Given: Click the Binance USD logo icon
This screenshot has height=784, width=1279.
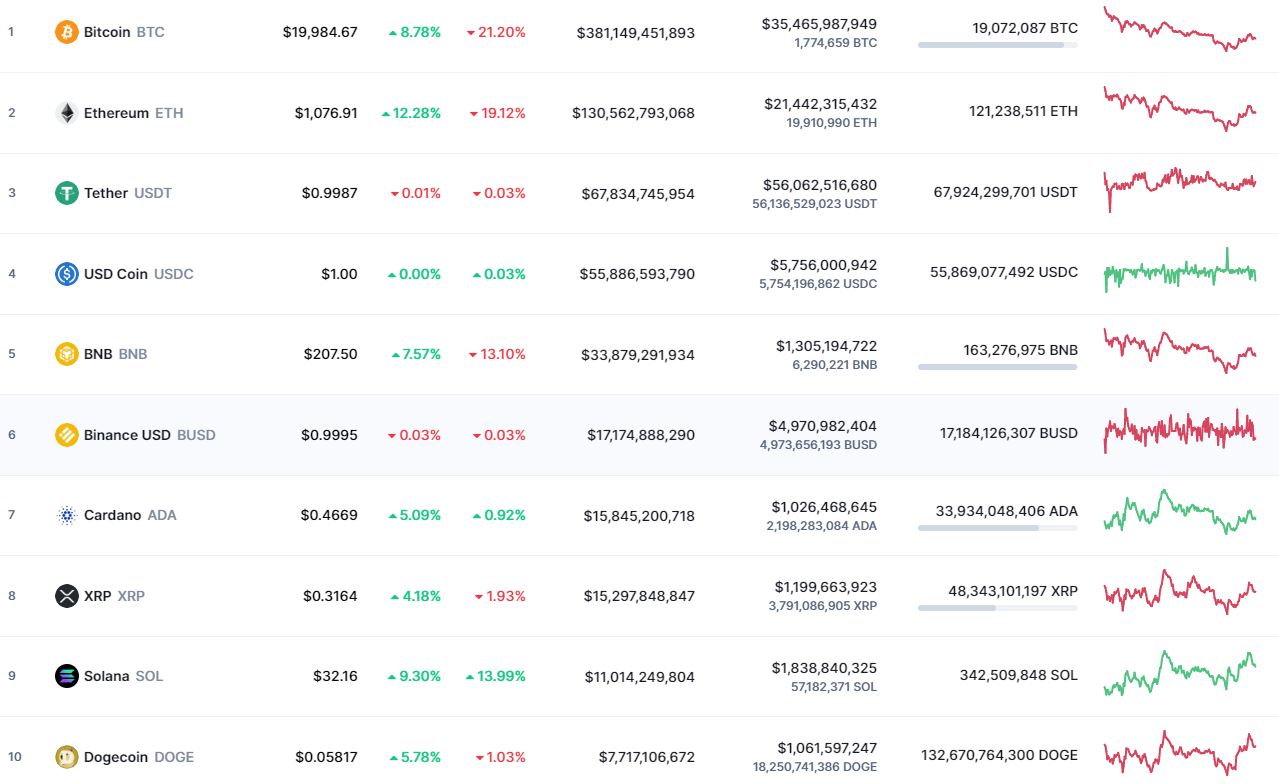Looking at the screenshot, I should [66, 435].
